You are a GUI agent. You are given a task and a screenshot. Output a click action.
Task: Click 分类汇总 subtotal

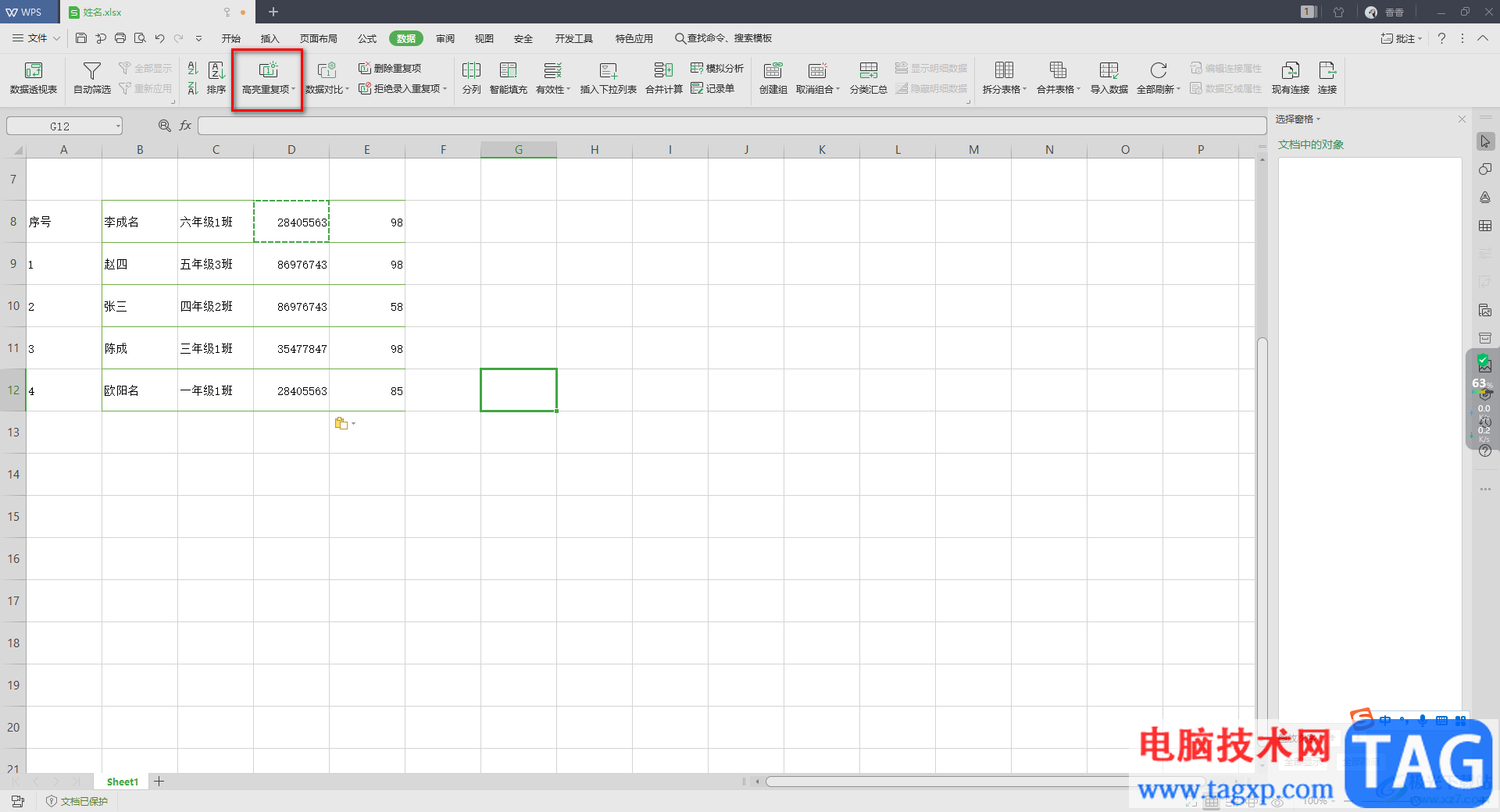pos(869,78)
